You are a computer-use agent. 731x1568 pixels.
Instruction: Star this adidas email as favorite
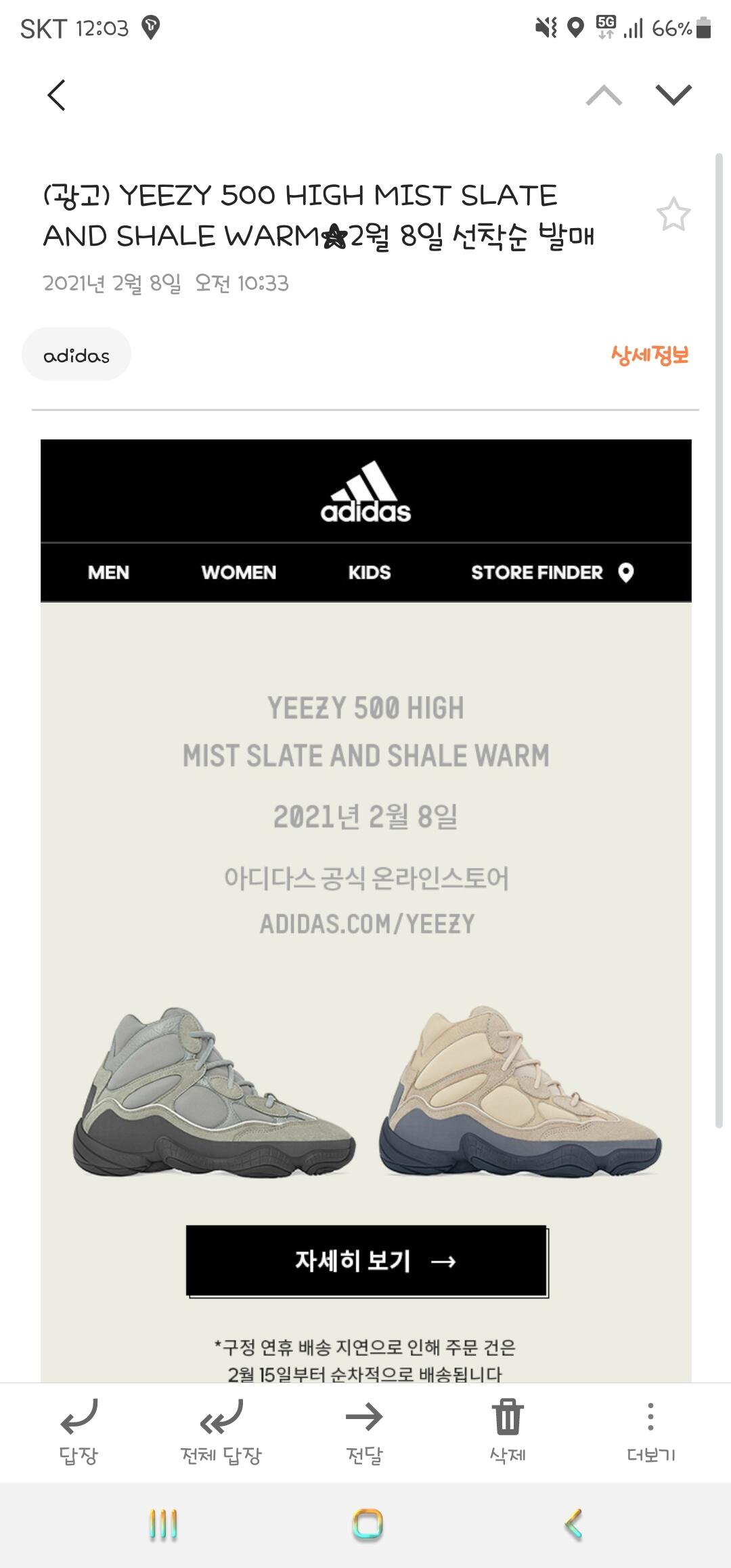[x=673, y=215]
